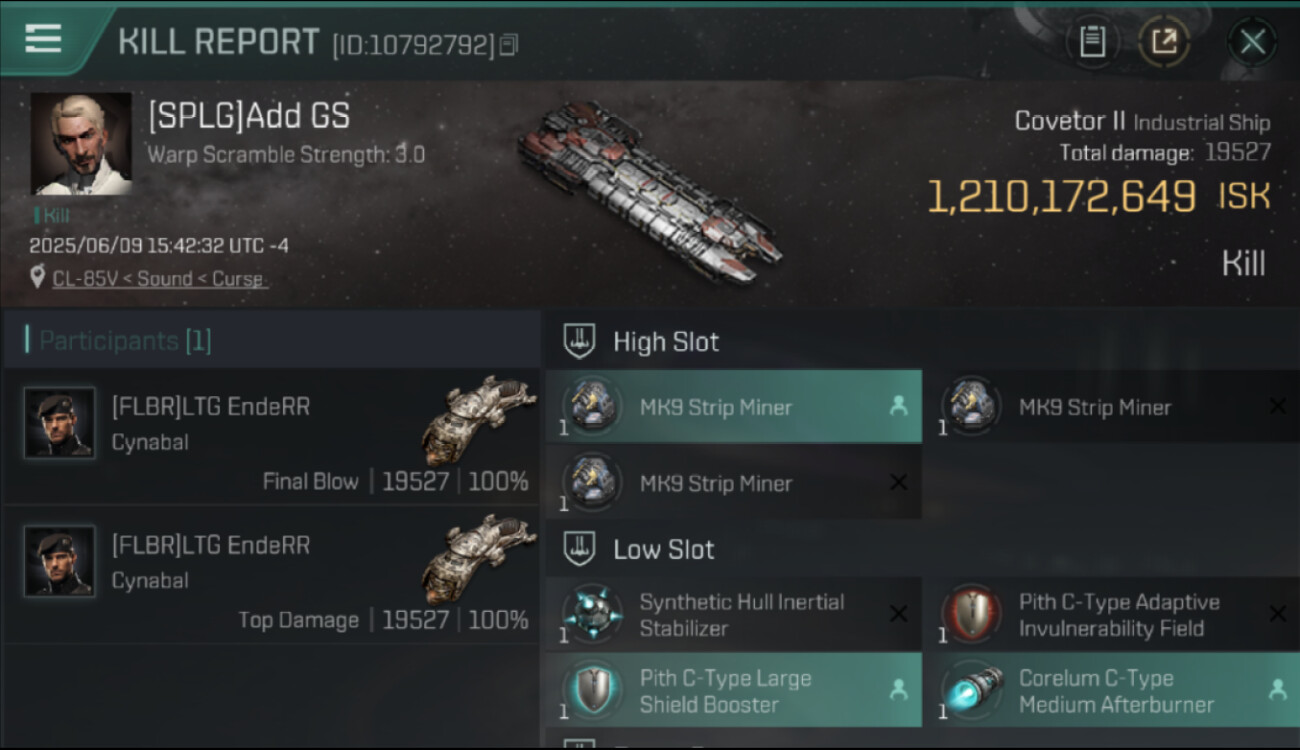The height and width of the screenshot is (750, 1300).
Task: Close the kill report window
Action: tap(1252, 42)
